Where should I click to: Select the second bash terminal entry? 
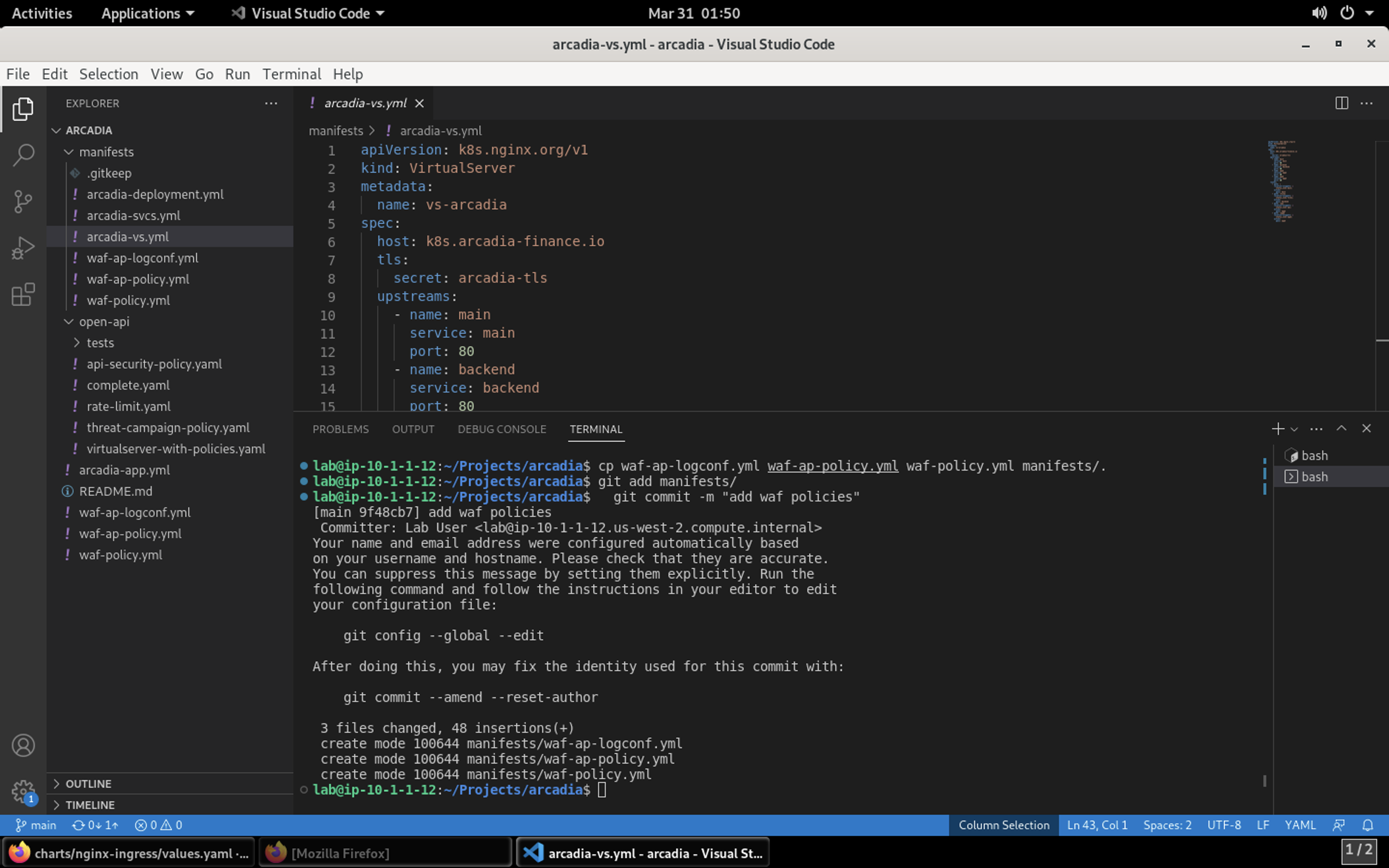[x=1331, y=476]
